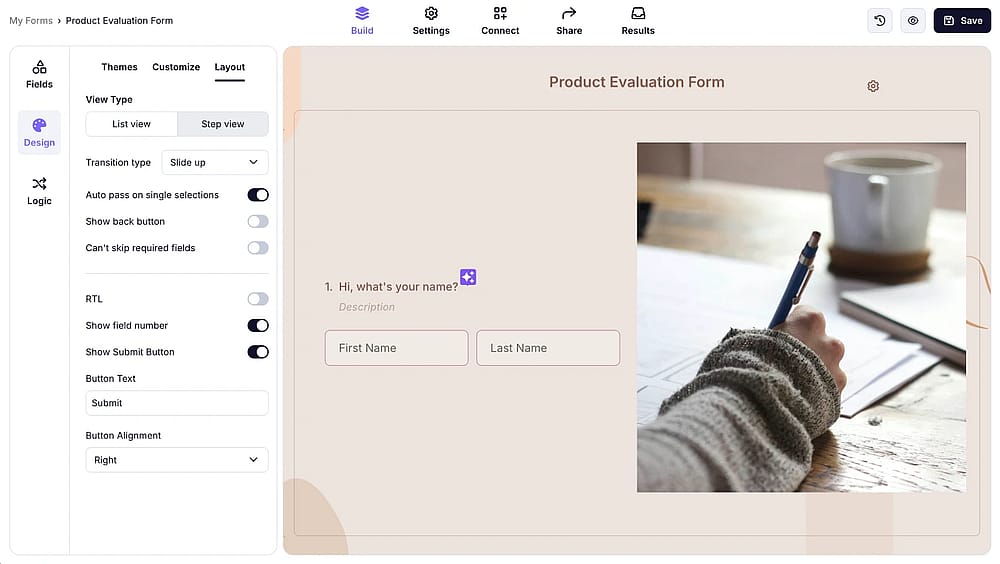
Task: Click the question Description placeholder
Action: pyautogui.click(x=367, y=307)
